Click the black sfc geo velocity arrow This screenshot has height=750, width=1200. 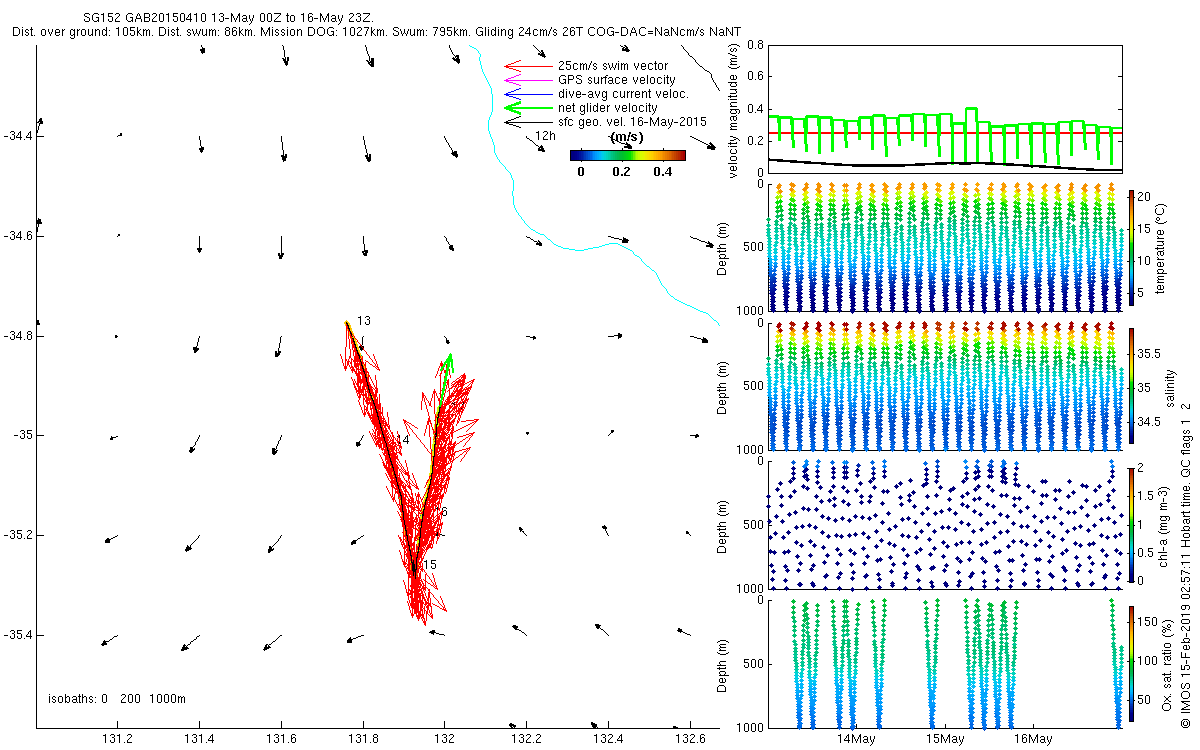[528, 122]
